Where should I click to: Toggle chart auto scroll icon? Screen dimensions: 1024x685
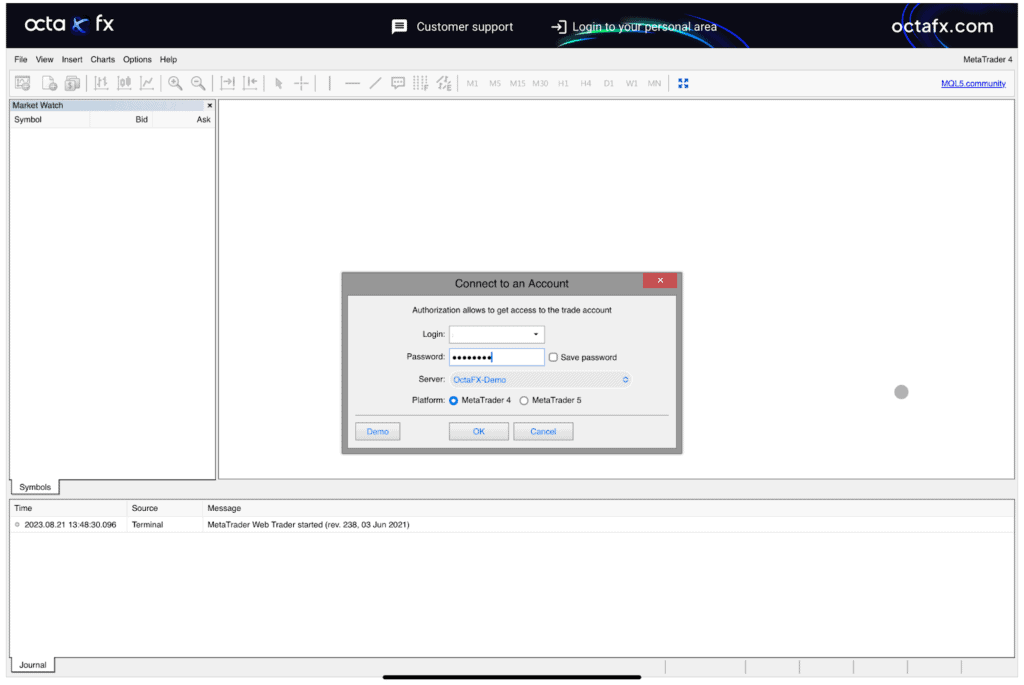click(227, 83)
